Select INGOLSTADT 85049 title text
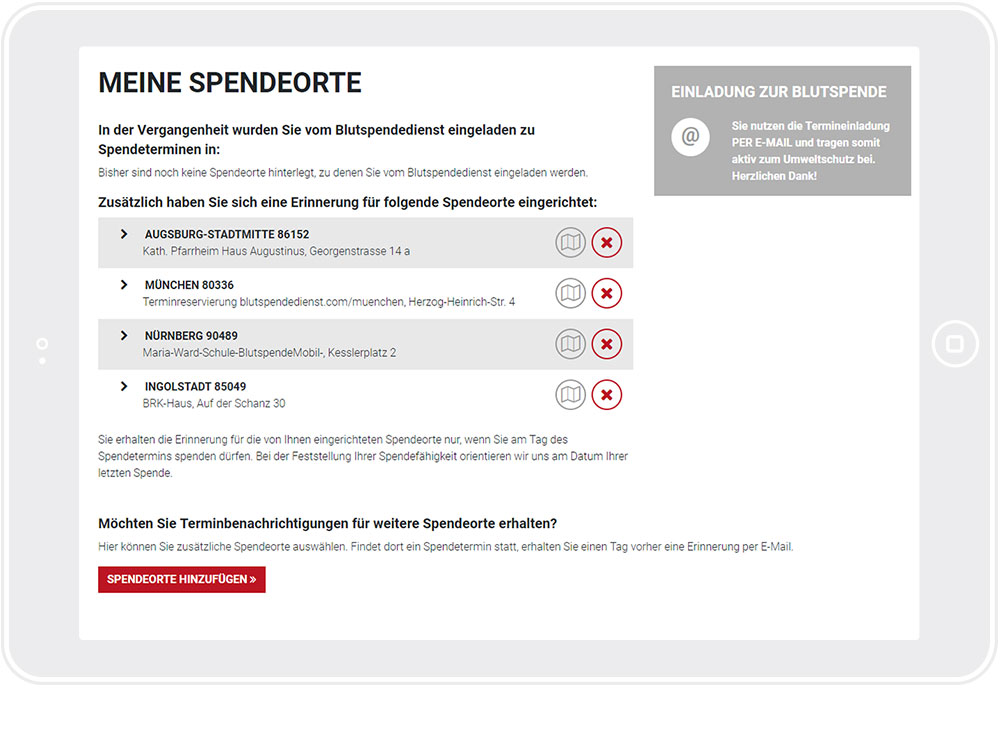 click(195, 386)
